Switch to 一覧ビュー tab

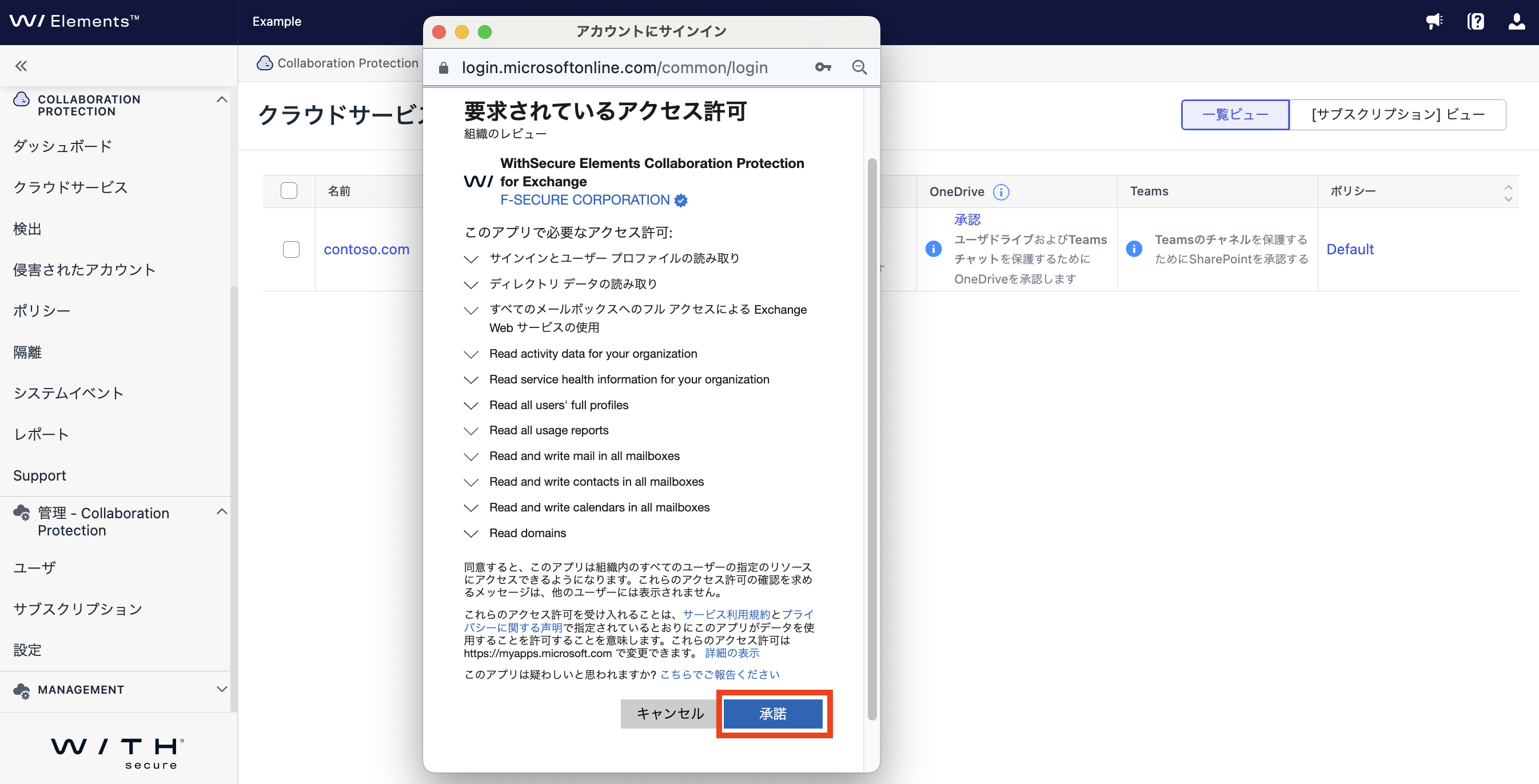[1235, 114]
